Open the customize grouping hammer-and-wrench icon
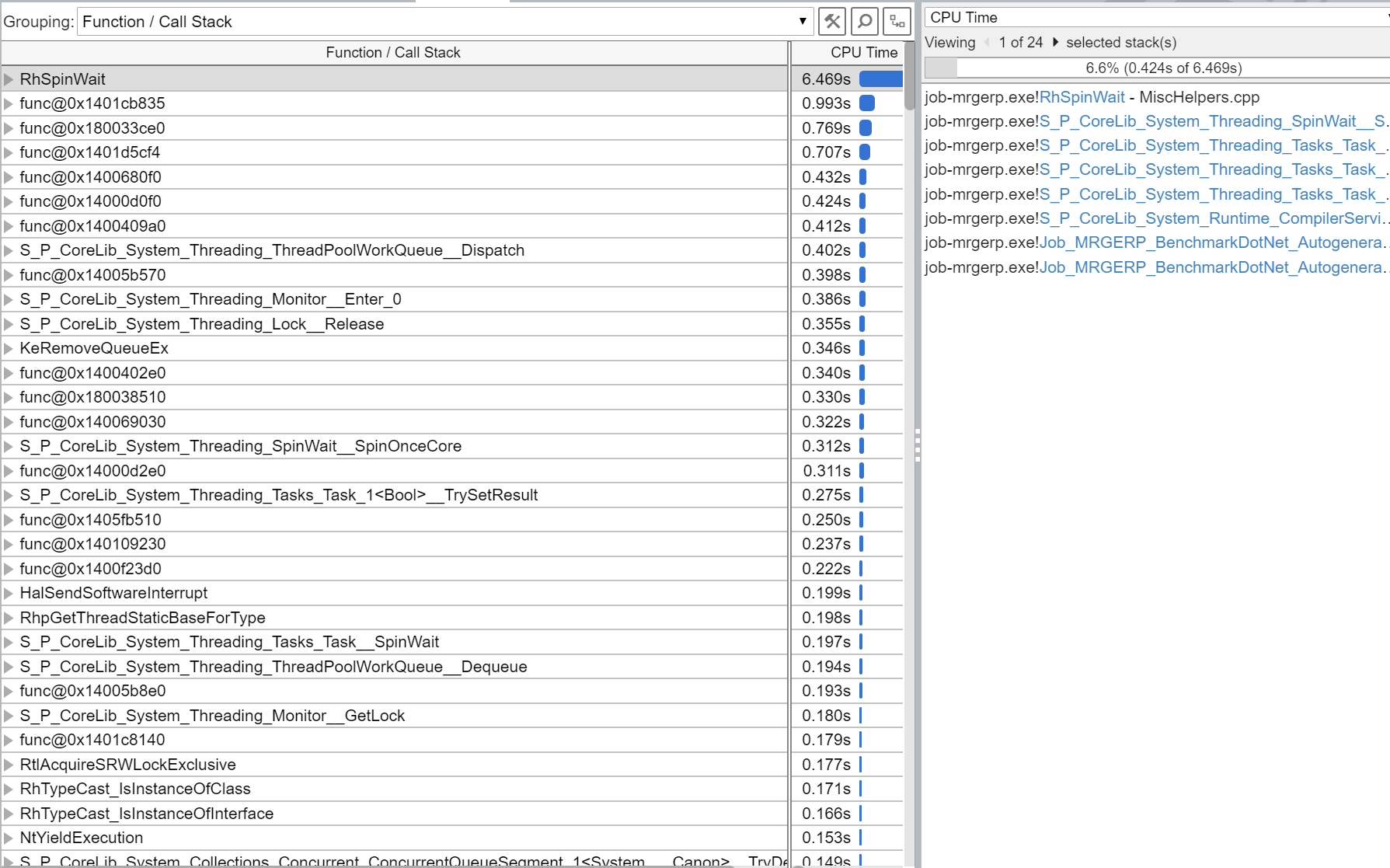 [x=831, y=22]
